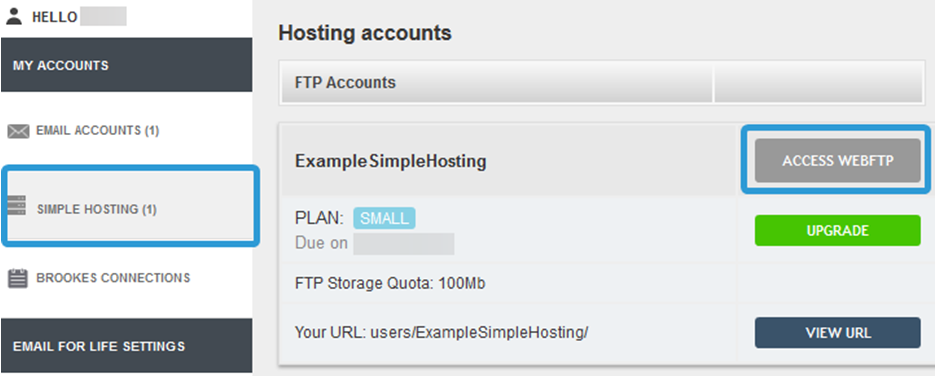
Task: Select EMAIL ACCOUNTS (1) in sidebar
Action: (x=97, y=131)
